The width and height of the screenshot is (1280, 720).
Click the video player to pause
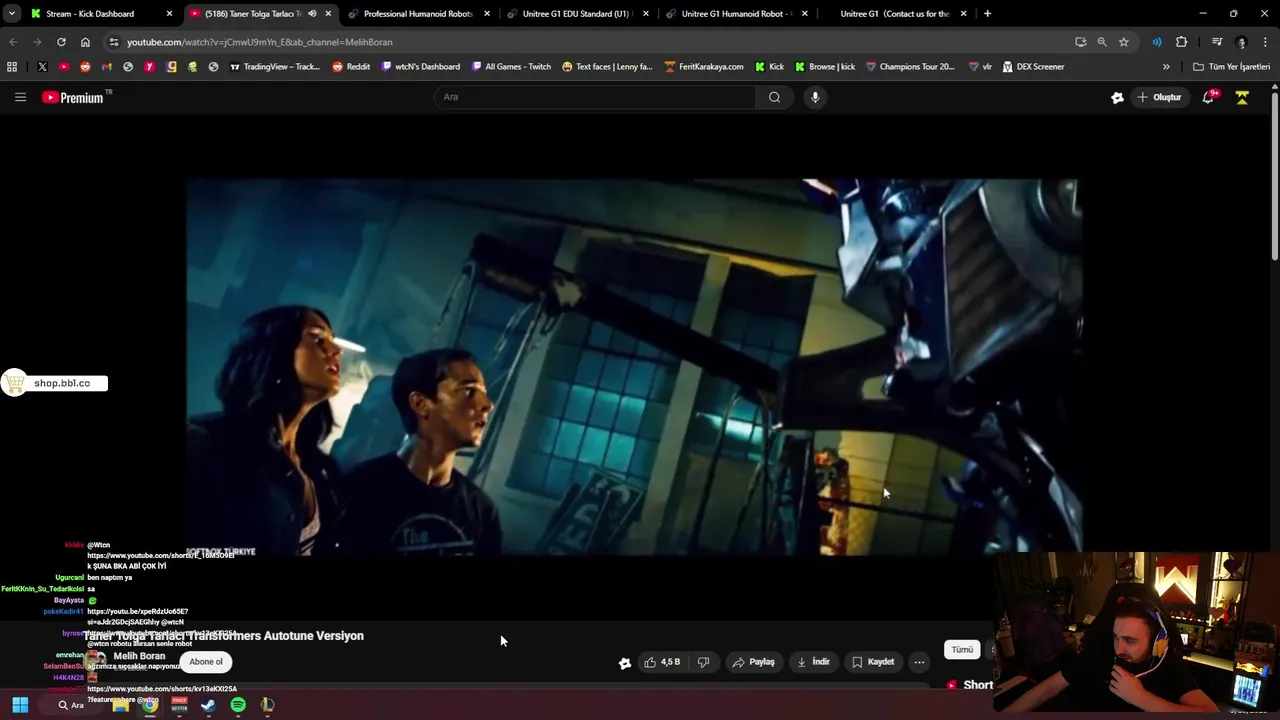tap(632, 366)
